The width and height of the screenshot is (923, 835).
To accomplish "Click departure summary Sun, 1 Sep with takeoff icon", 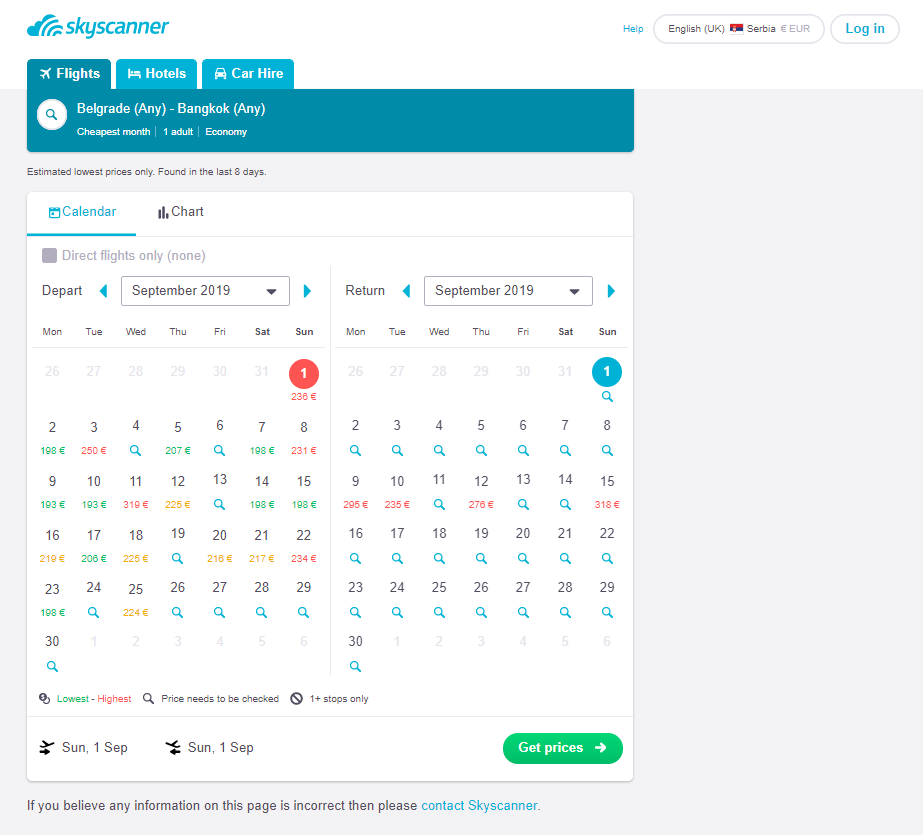I will click(x=84, y=748).
